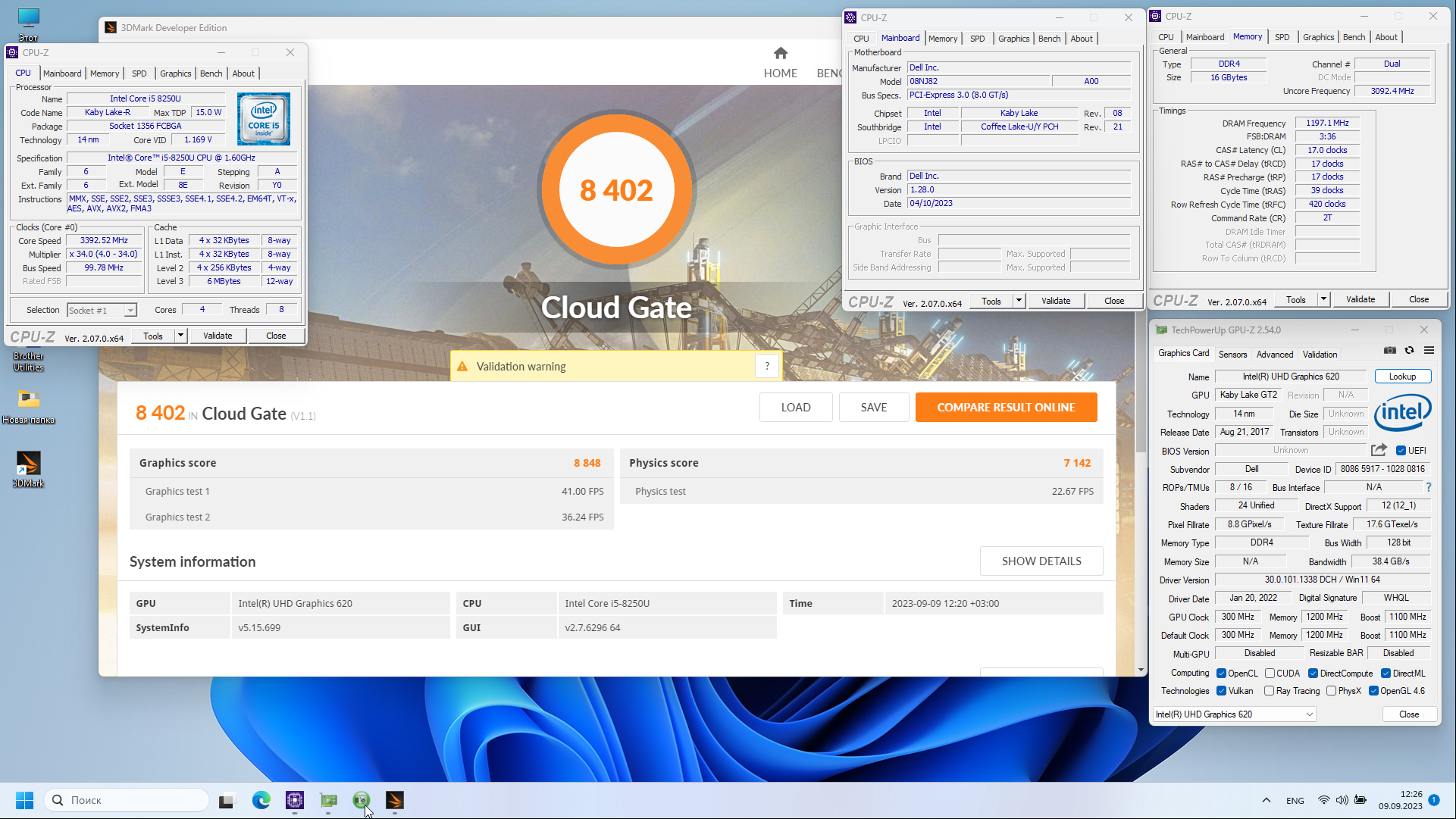
Task: Click the 3DMark taskbar icon
Action: pos(395,800)
